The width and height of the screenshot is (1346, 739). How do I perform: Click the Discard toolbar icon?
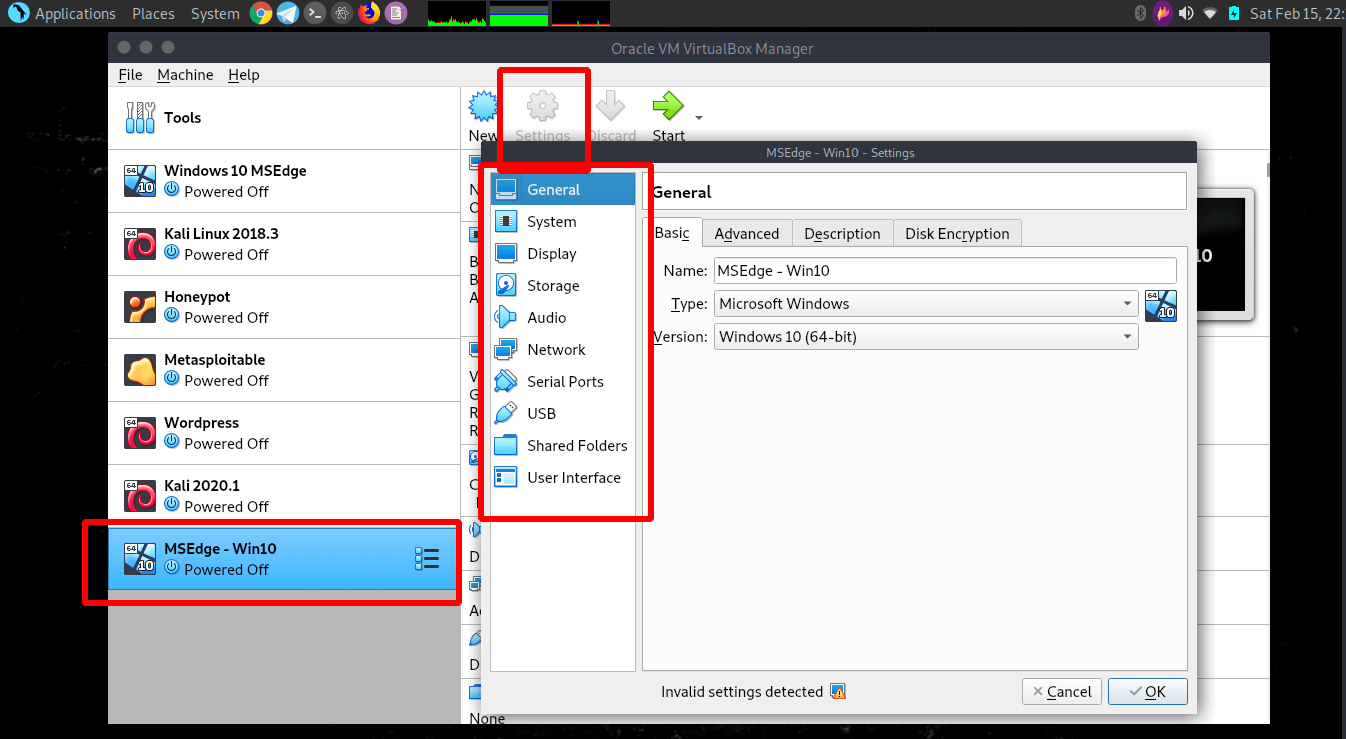[x=610, y=105]
